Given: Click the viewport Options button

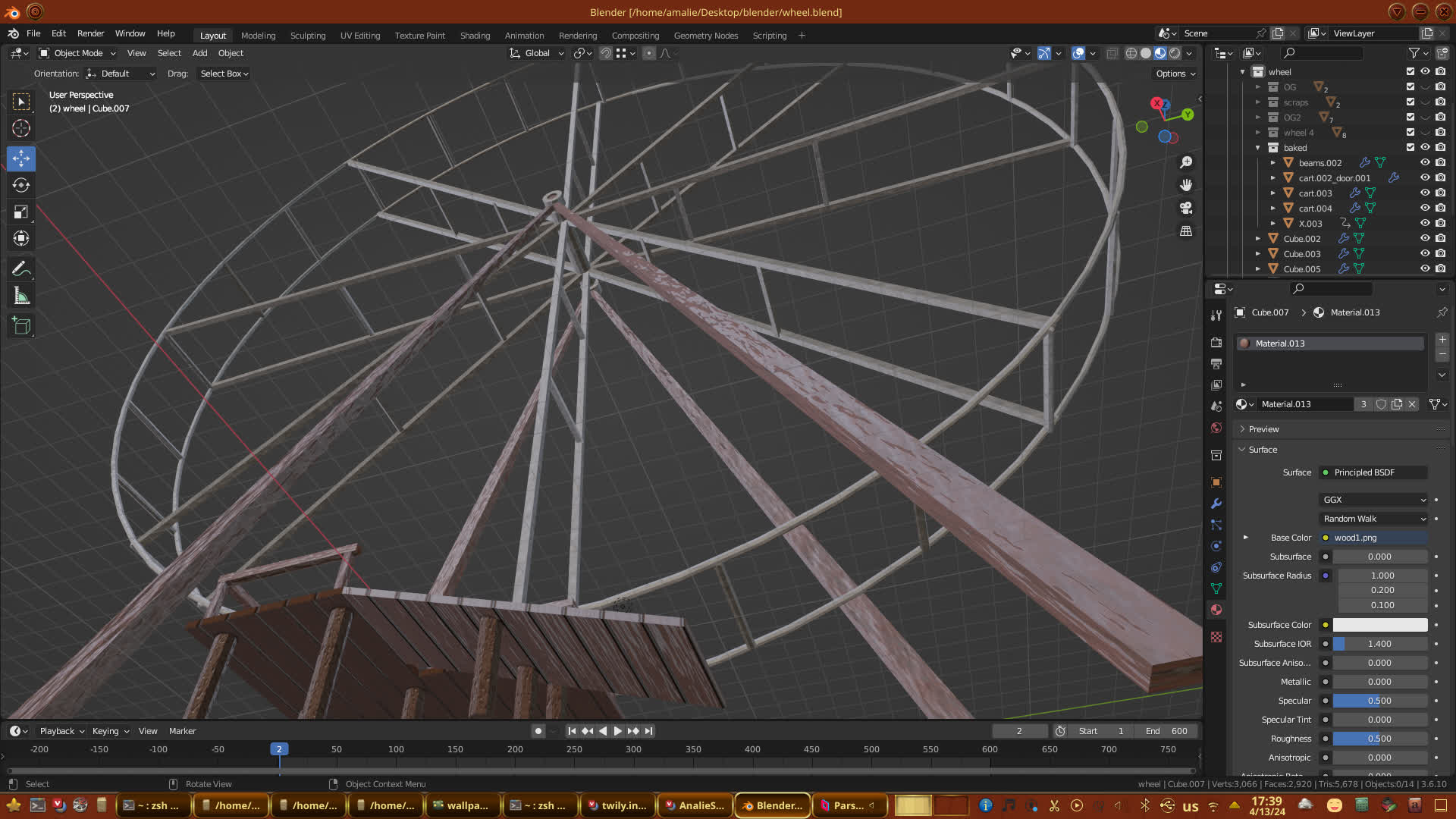Looking at the screenshot, I should coord(1175,74).
